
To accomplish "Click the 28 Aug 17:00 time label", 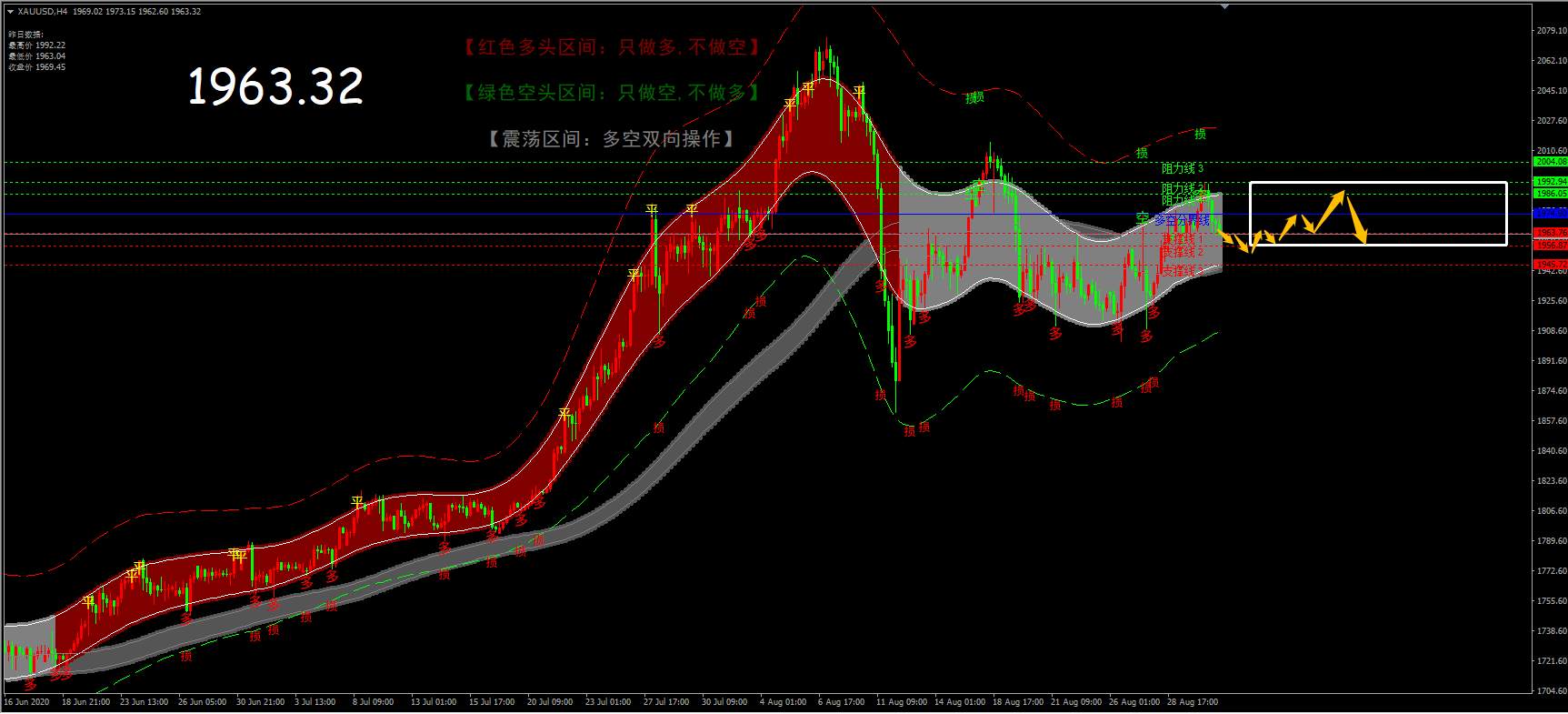I will coord(1193,702).
